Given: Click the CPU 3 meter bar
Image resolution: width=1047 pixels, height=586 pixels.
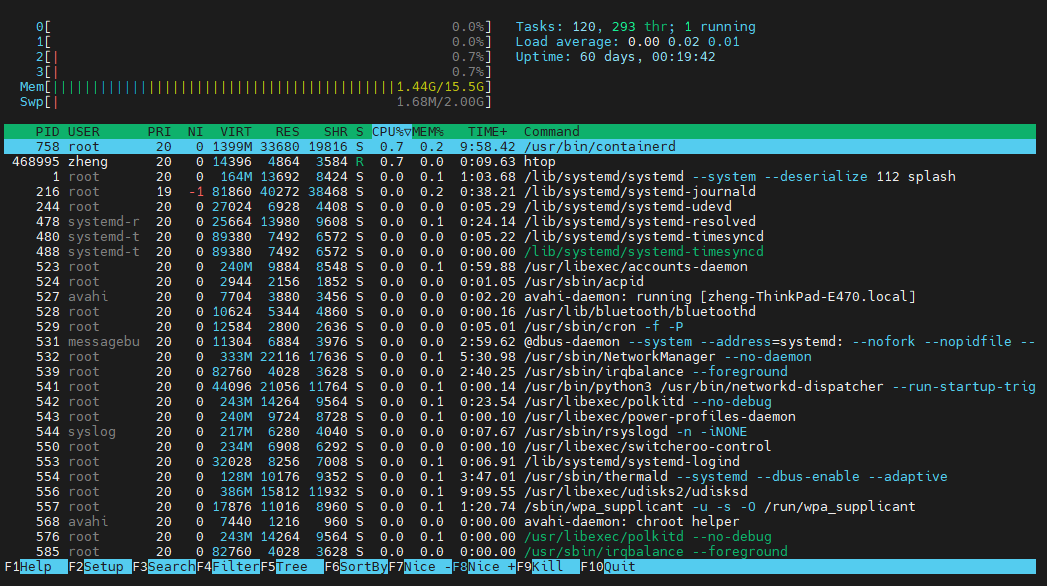Looking at the screenshot, I should [x=264, y=72].
